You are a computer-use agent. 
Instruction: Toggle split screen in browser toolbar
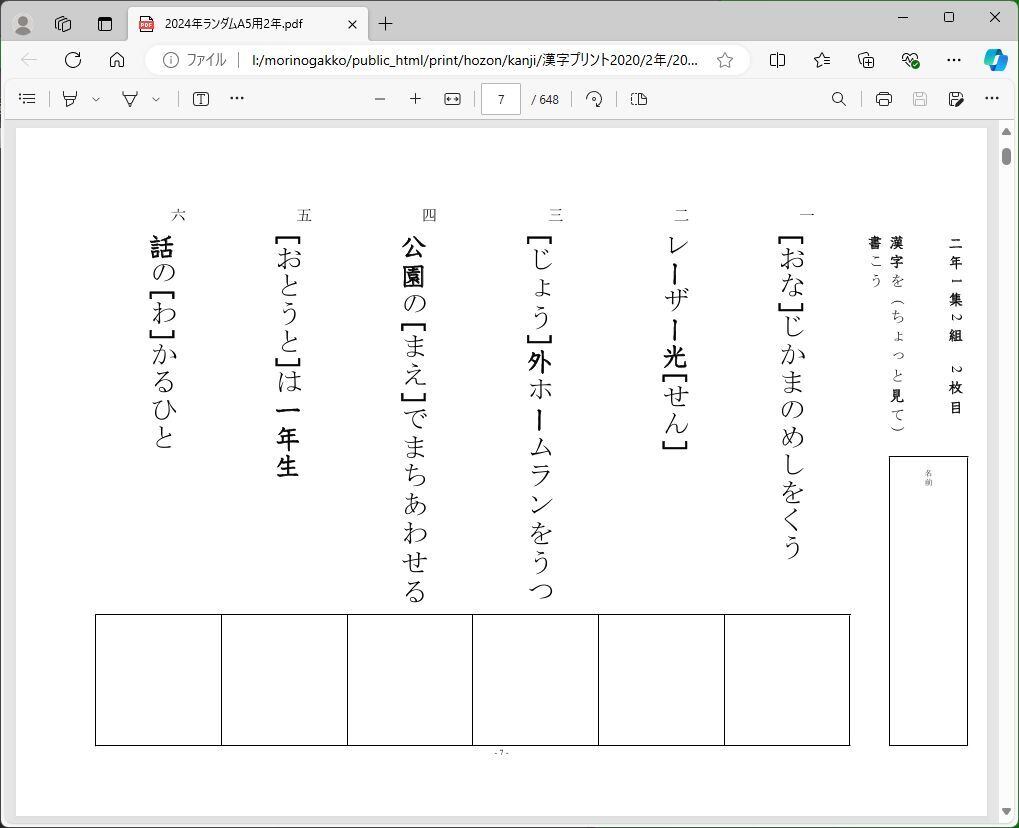pyautogui.click(x=777, y=60)
